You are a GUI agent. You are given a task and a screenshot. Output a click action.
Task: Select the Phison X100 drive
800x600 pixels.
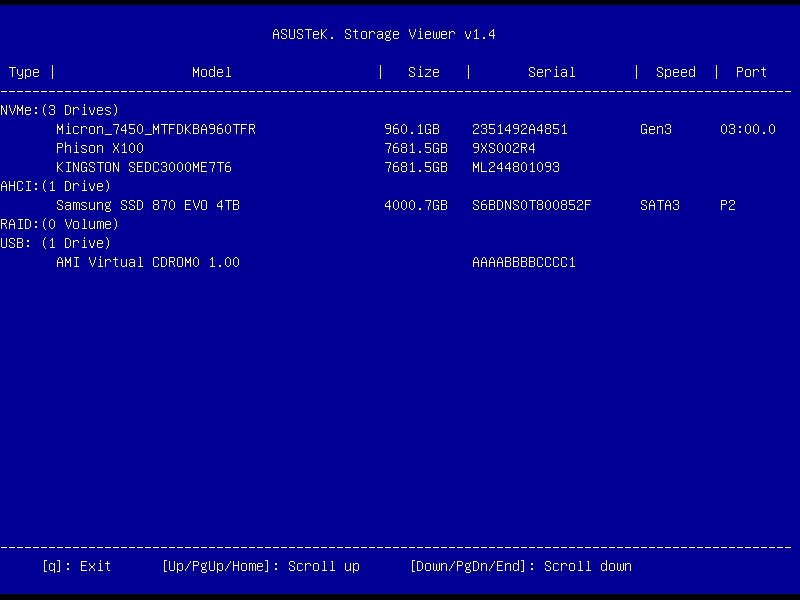pyautogui.click(x=99, y=148)
